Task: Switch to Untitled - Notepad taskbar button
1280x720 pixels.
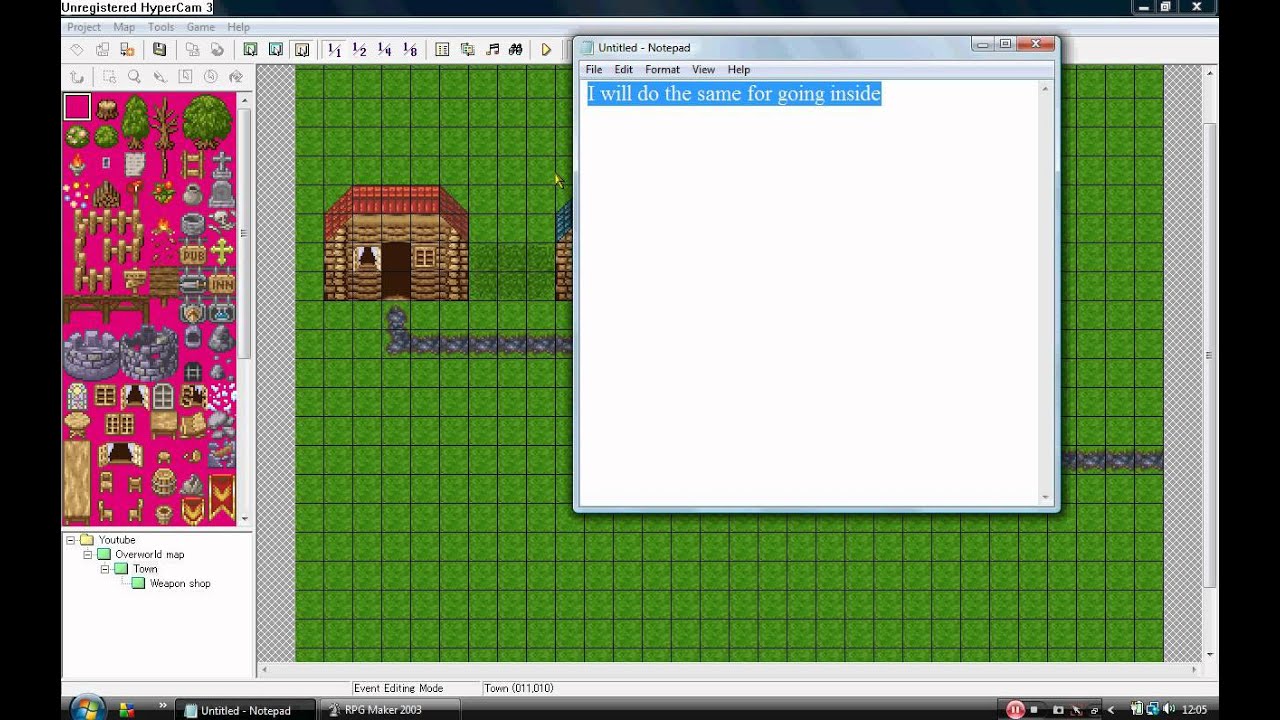Action: (245, 710)
